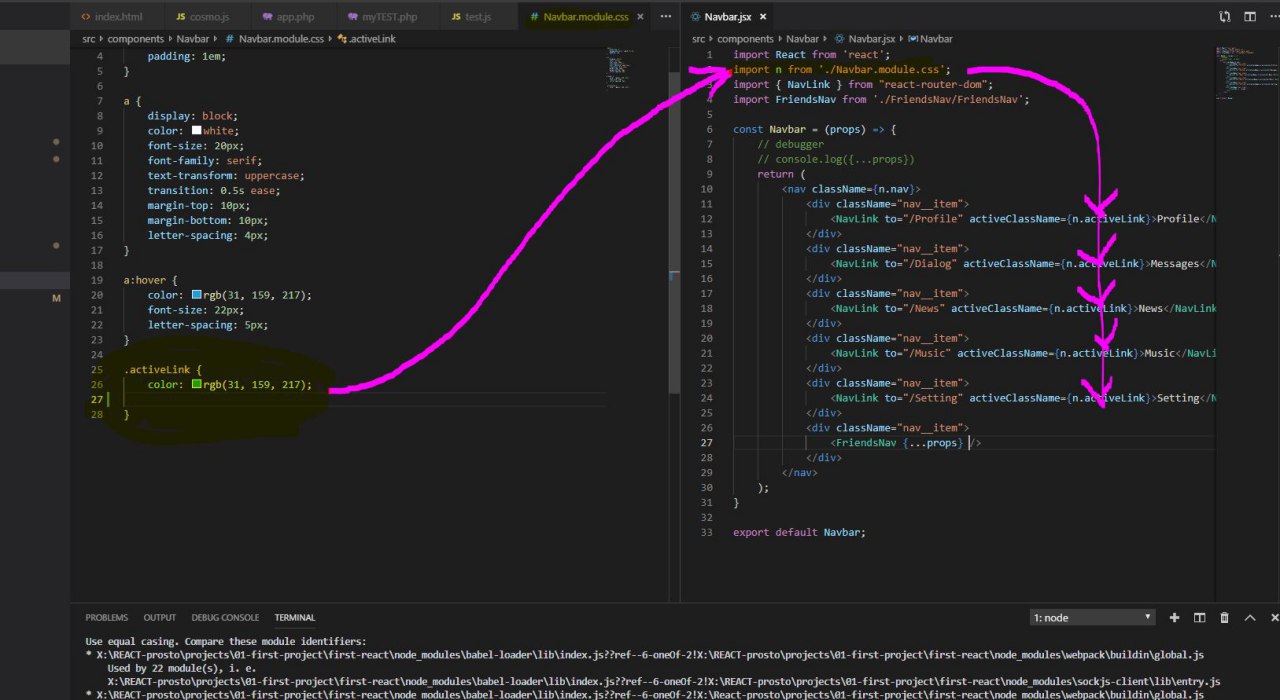
Task: Create a new terminal with plus icon
Action: pyautogui.click(x=1174, y=618)
